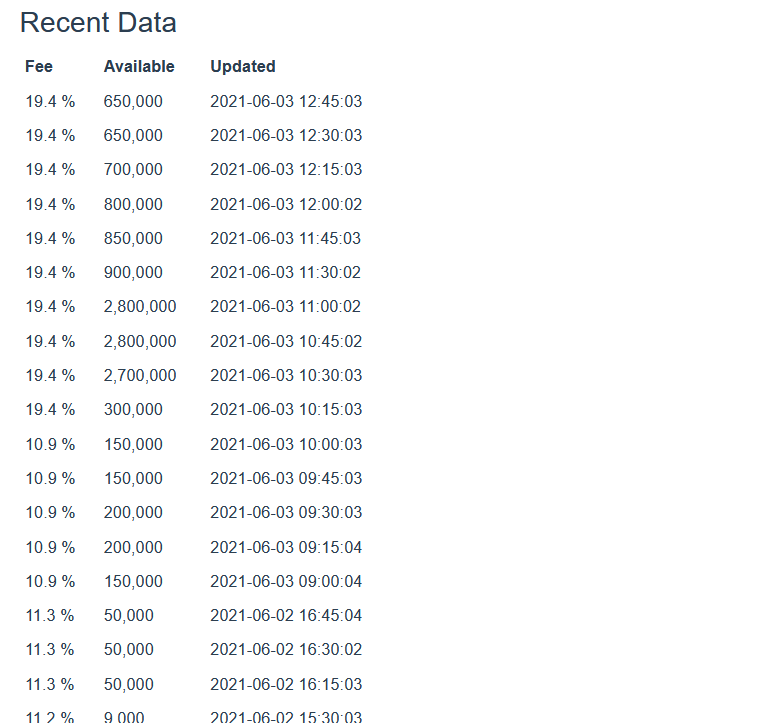Click the 2021-06-03 10:00:03 timestamp
Screen dimensions: 769x723
(x=286, y=444)
